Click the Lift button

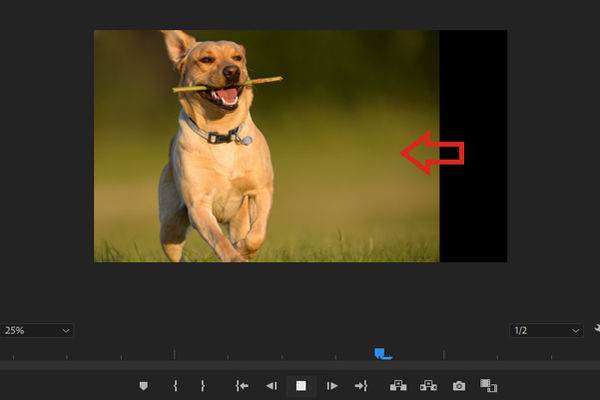398,385
